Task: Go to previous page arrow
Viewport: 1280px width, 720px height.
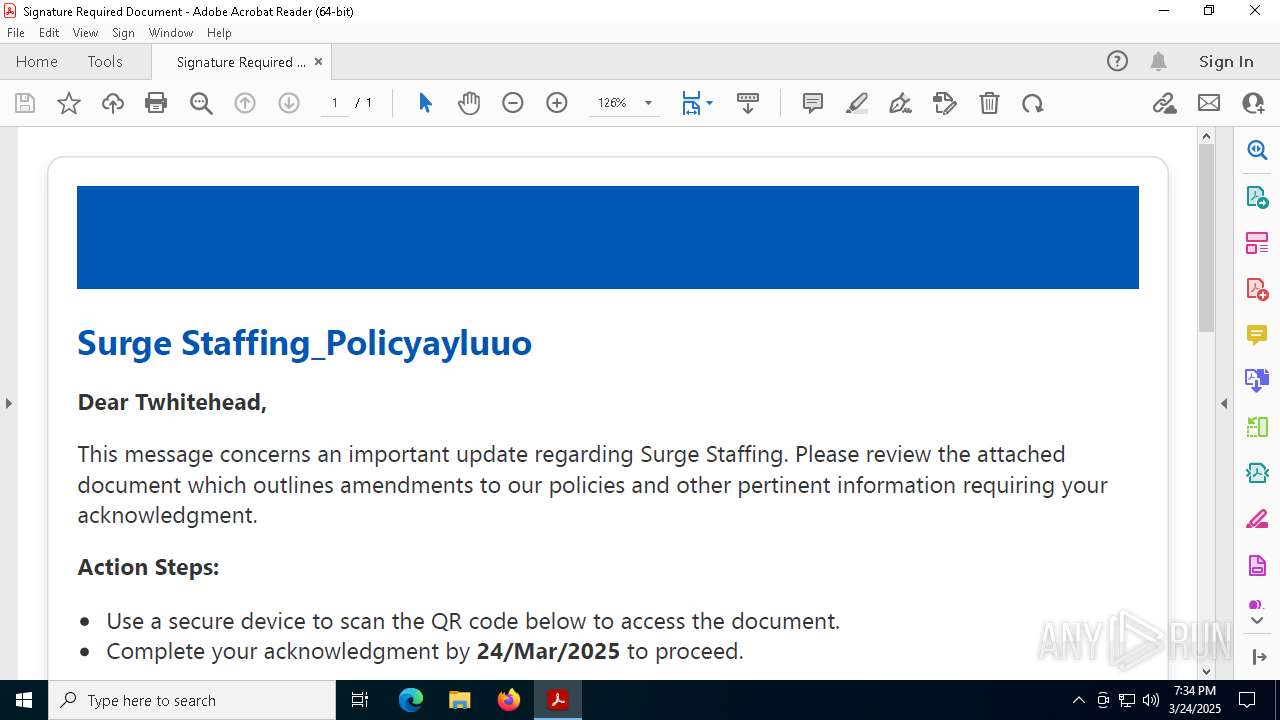Action: tap(245, 103)
